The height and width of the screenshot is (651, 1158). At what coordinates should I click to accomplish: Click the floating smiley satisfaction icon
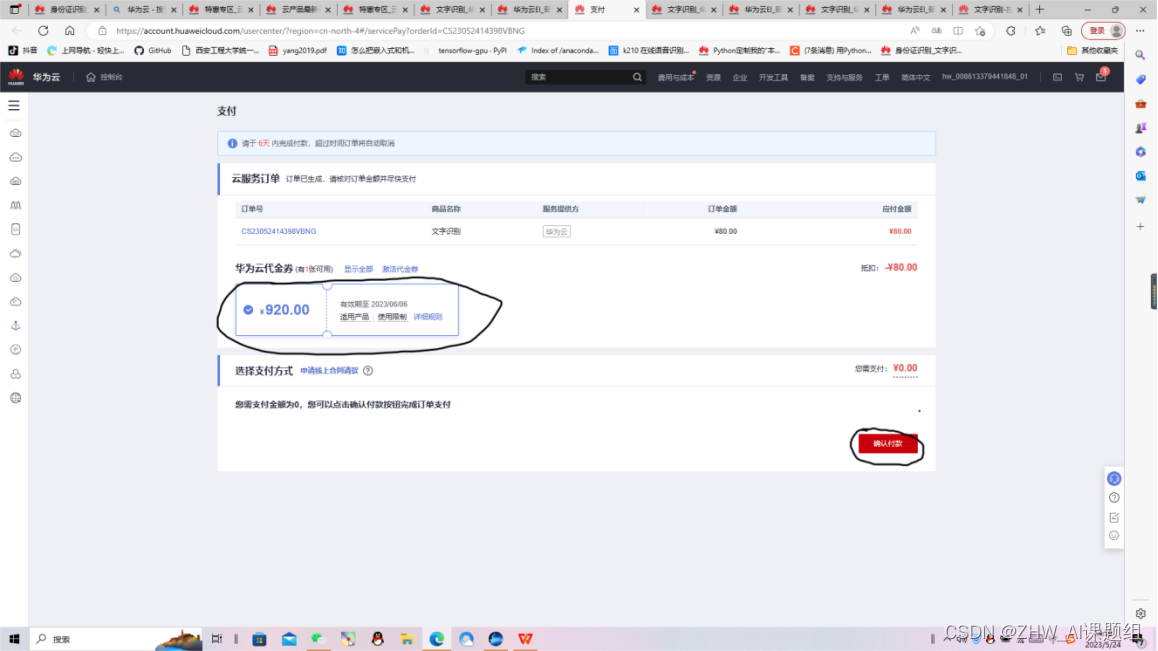1114,536
